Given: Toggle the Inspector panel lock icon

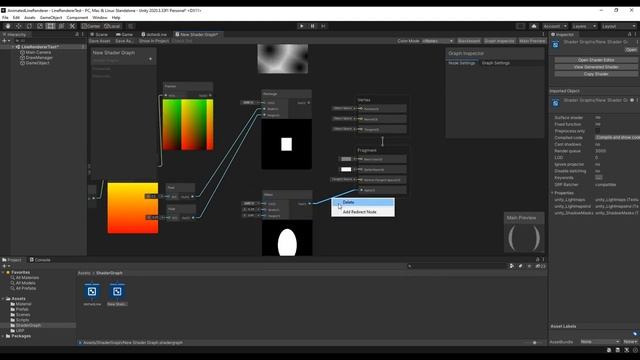Looking at the screenshot, I should [629, 35].
